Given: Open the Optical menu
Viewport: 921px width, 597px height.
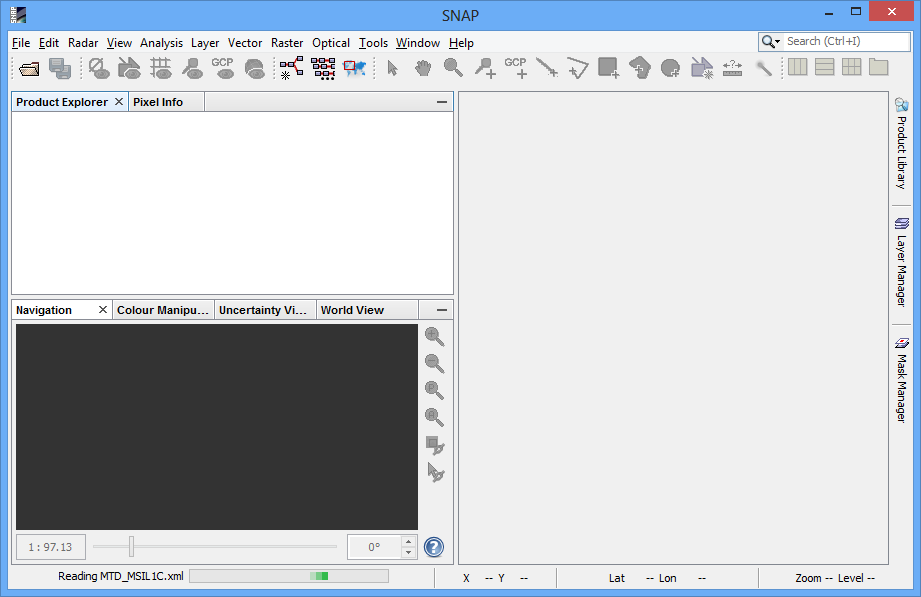Looking at the screenshot, I should 331,43.
